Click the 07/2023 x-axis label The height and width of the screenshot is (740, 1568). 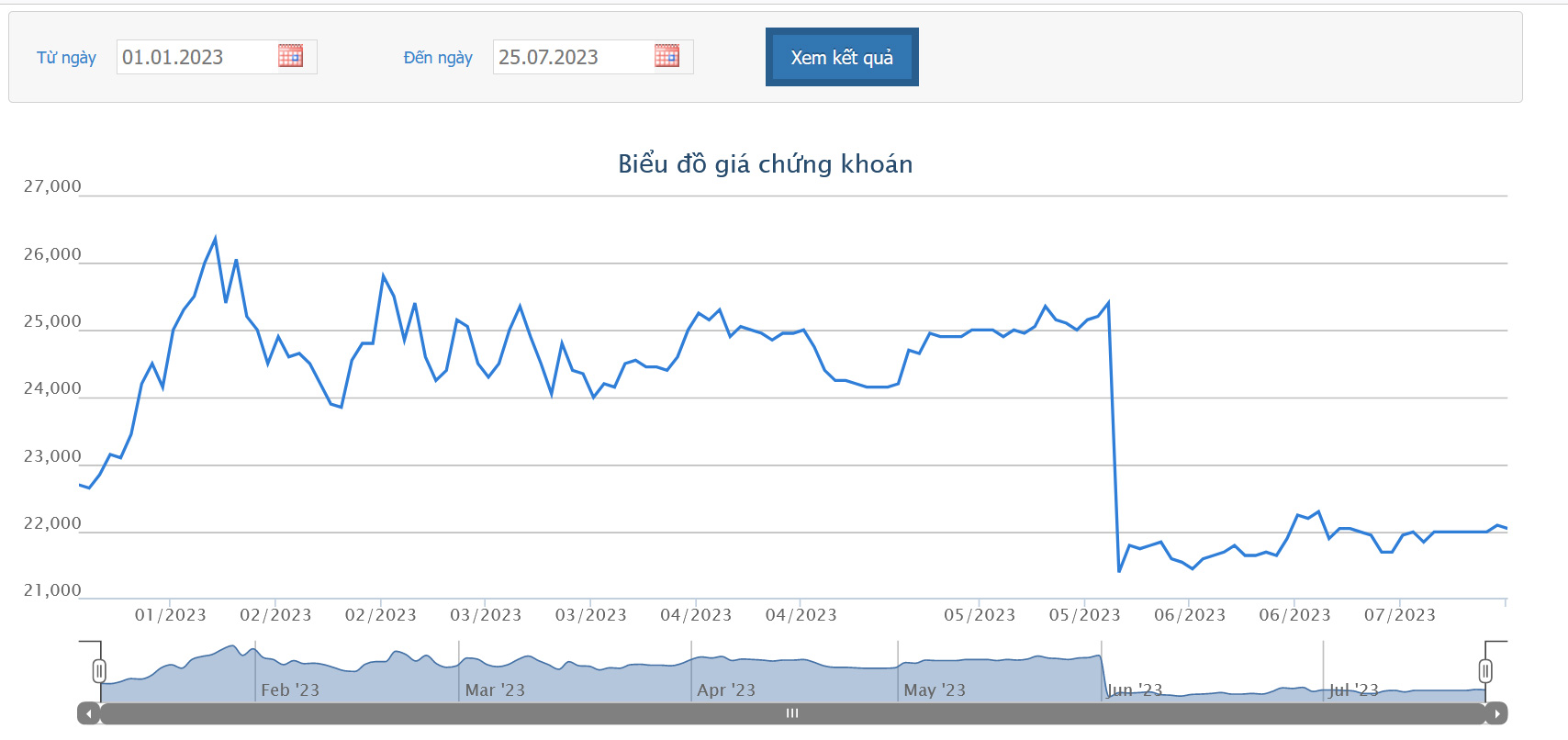[x=1399, y=615]
